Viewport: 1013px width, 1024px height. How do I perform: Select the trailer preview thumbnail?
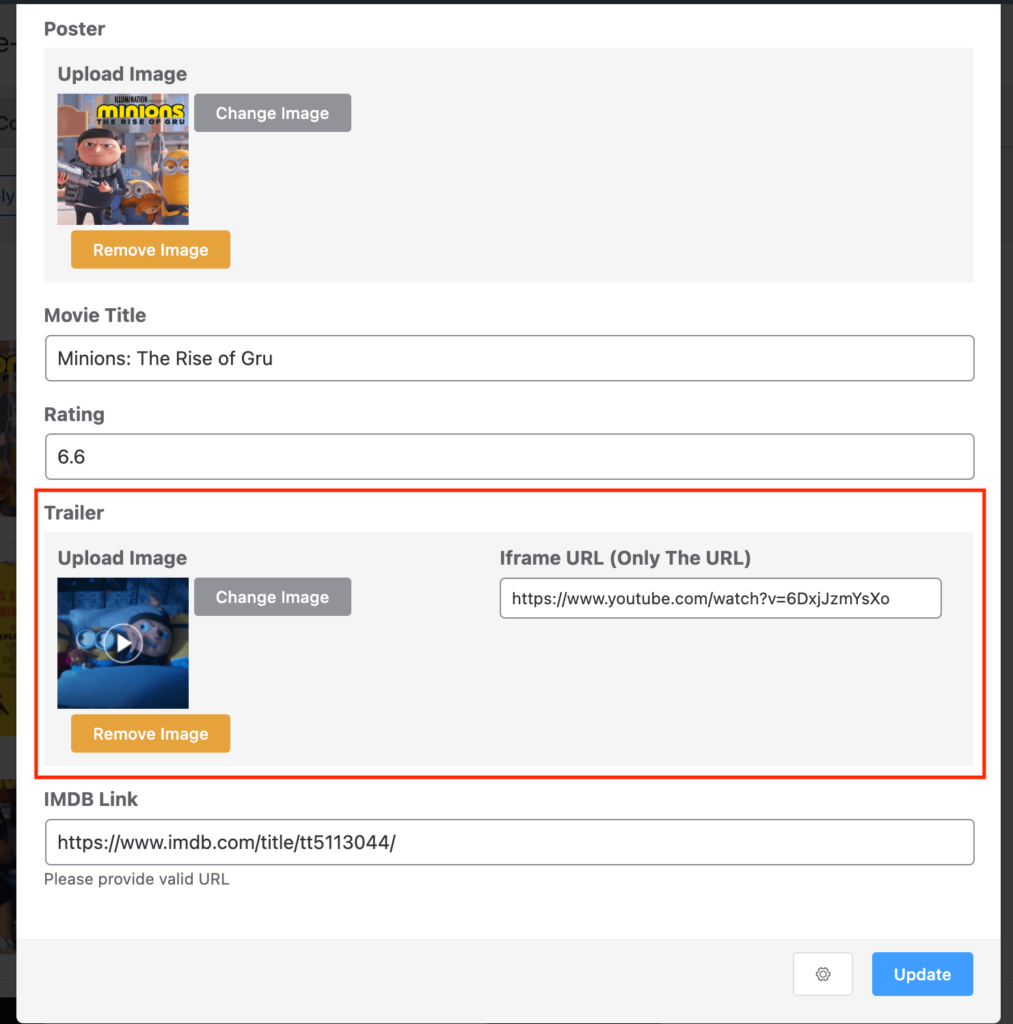tap(123, 643)
